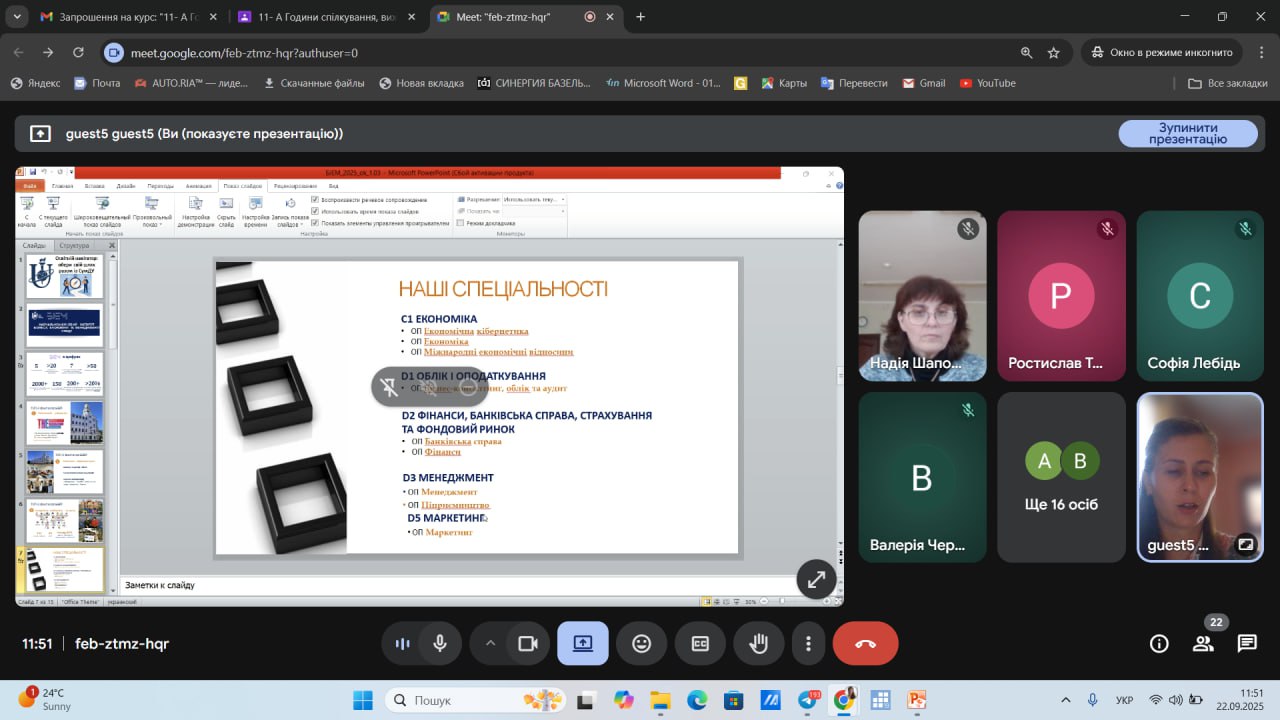Switch to the 11- А Години спілкування tab

pyautogui.click(x=322, y=17)
